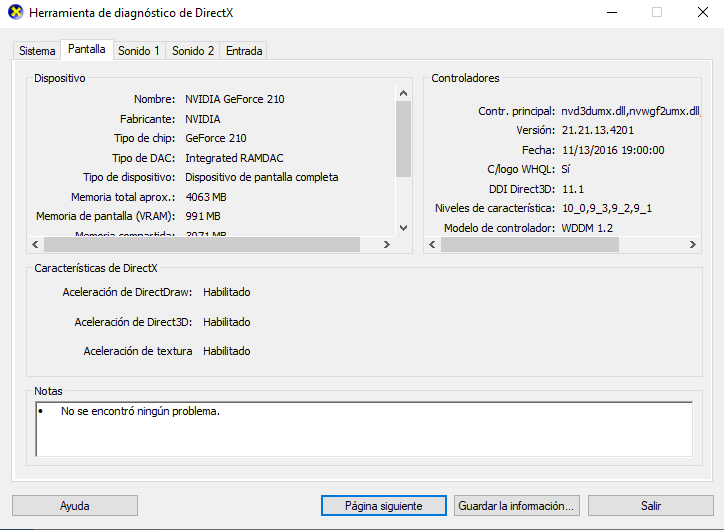Go to the Entrada tab

pyautogui.click(x=244, y=51)
